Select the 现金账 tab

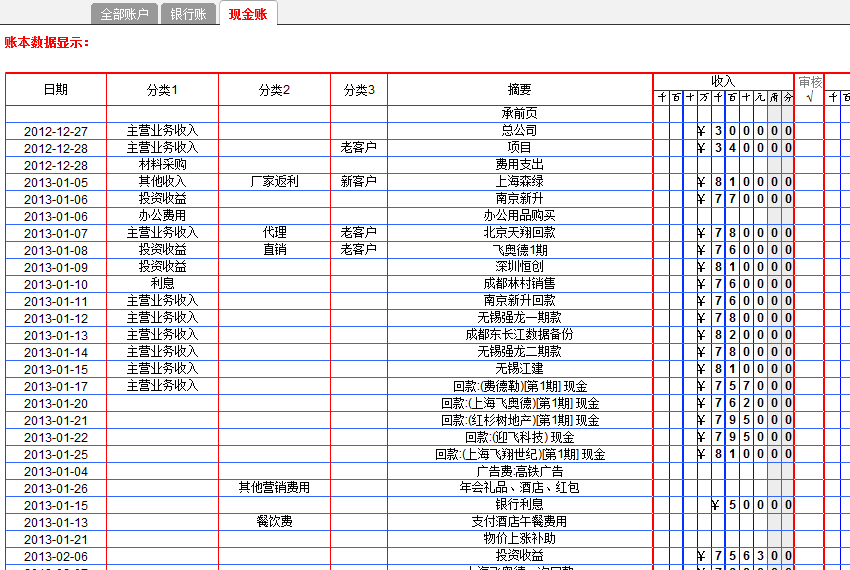(x=248, y=14)
